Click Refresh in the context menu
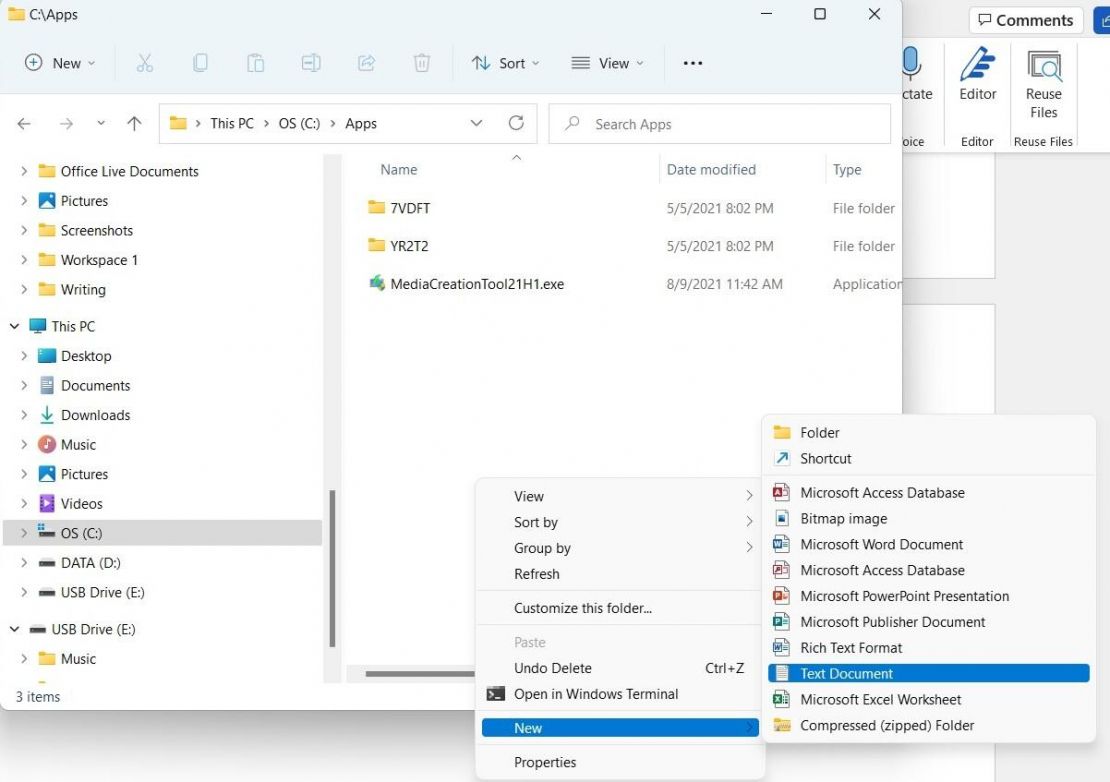This screenshot has height=782, width=1110. pyautogui.click(x=620, y=574)
